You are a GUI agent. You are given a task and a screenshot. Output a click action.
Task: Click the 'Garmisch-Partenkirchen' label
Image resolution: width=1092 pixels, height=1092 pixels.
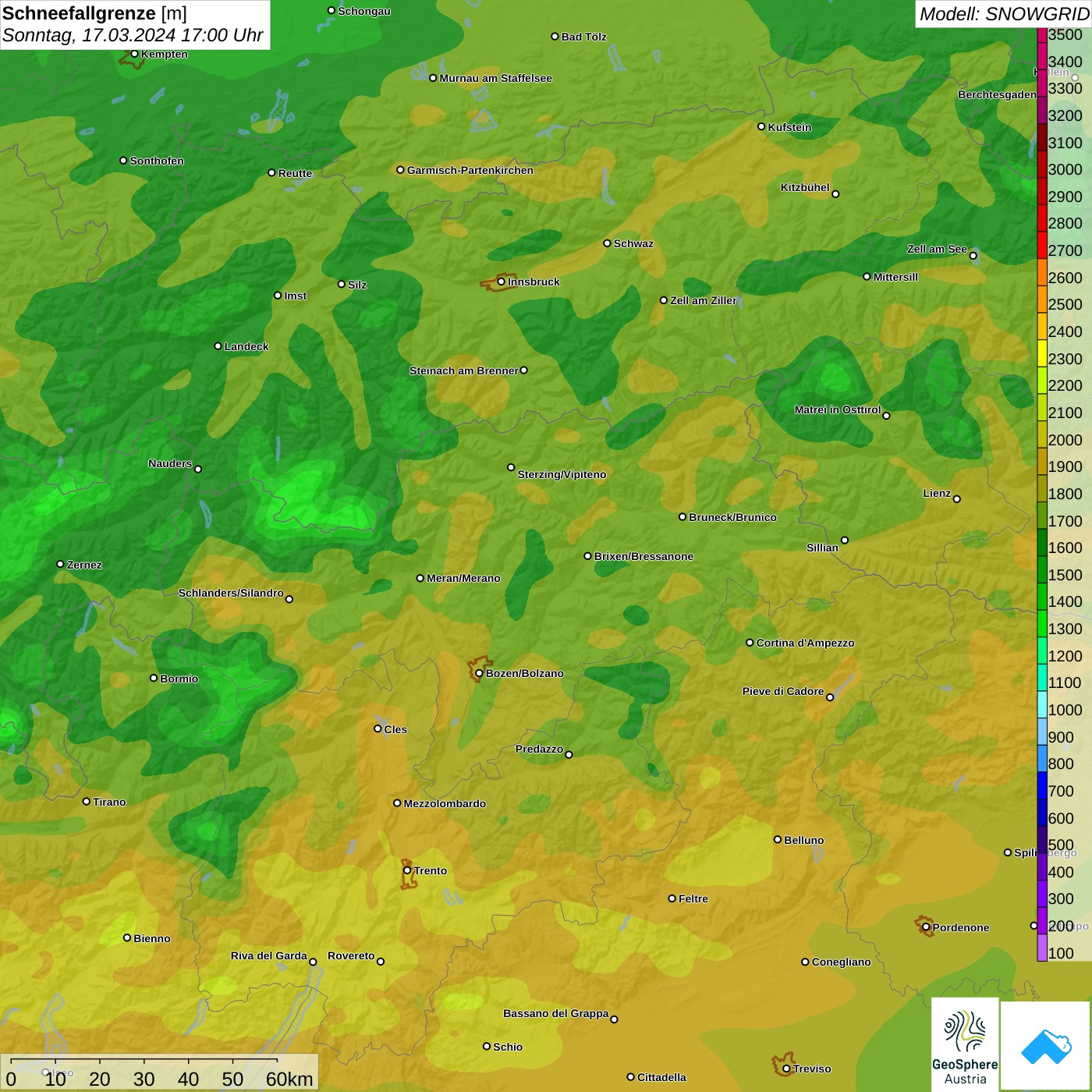(470, 170)
